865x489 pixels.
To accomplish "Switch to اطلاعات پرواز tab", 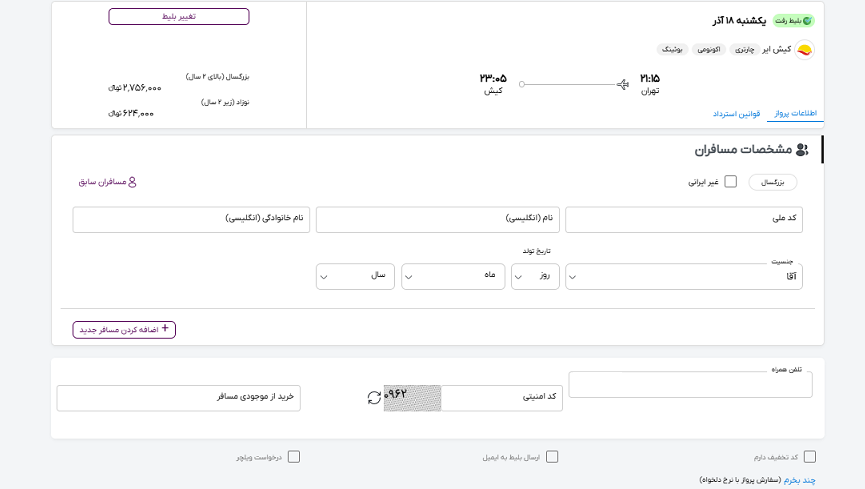I will click(795, 113).
